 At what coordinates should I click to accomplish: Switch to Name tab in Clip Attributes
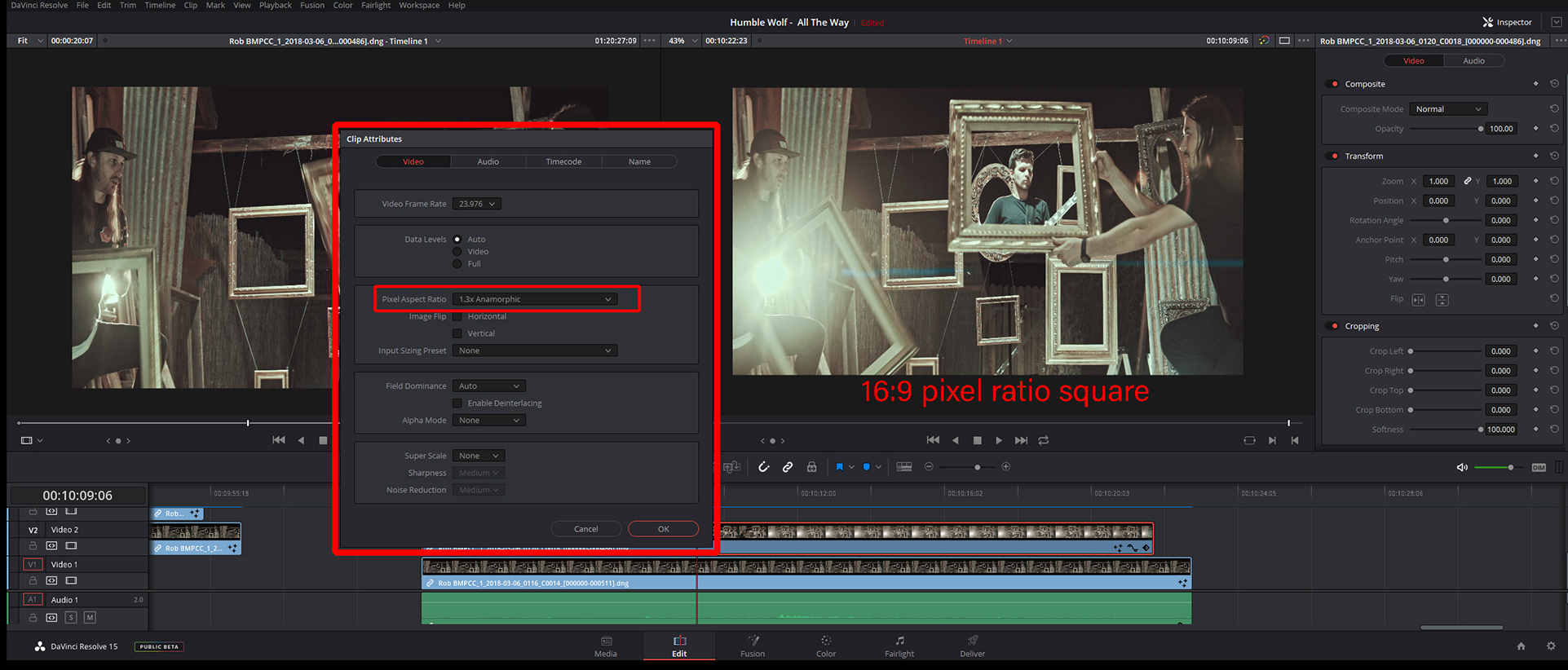639,161
